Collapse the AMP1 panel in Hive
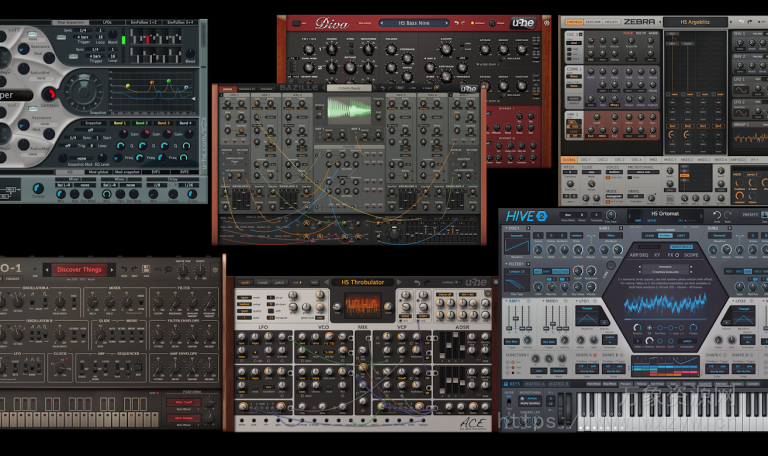This screenshot has width=768, height=456. [x=506, y=301]
